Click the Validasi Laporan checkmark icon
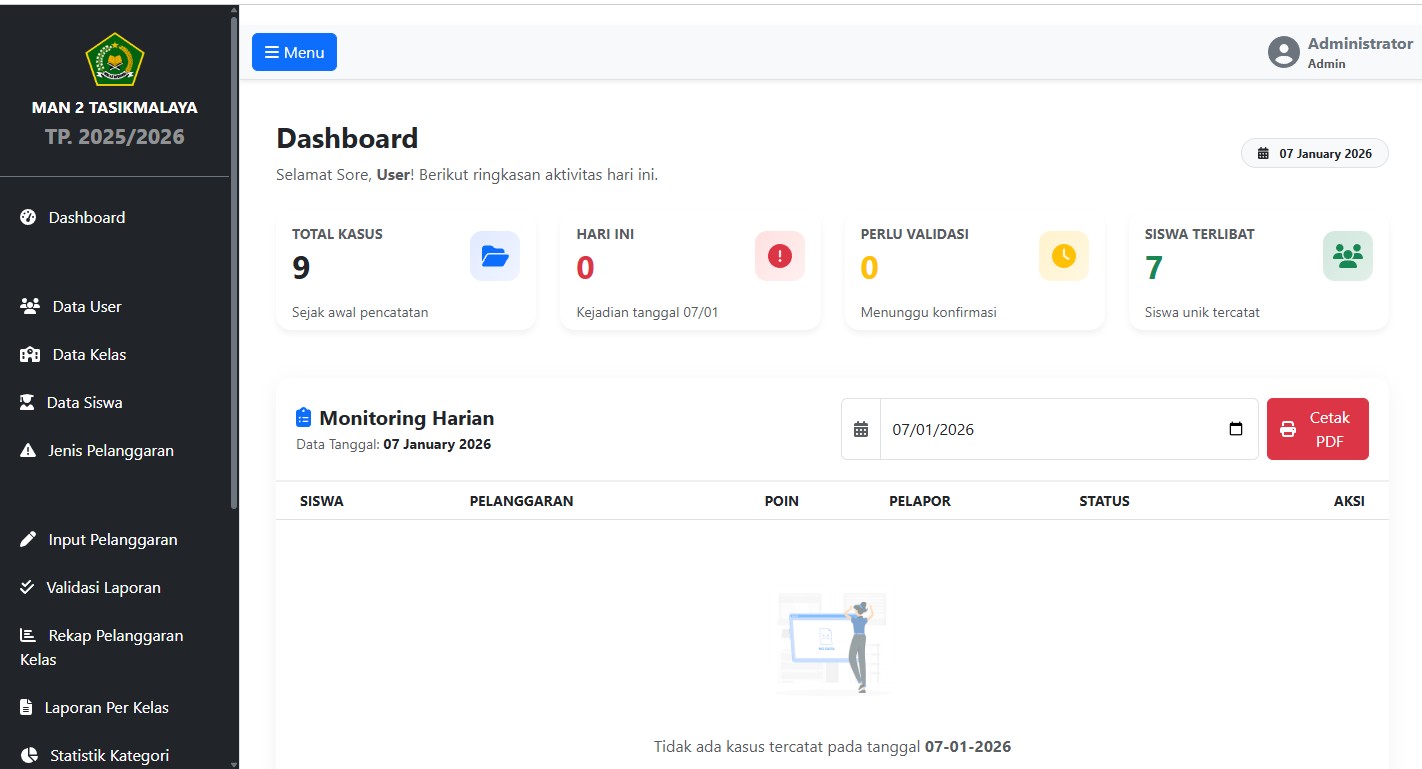Screen dimensions: 1422x769 (27, 587)
